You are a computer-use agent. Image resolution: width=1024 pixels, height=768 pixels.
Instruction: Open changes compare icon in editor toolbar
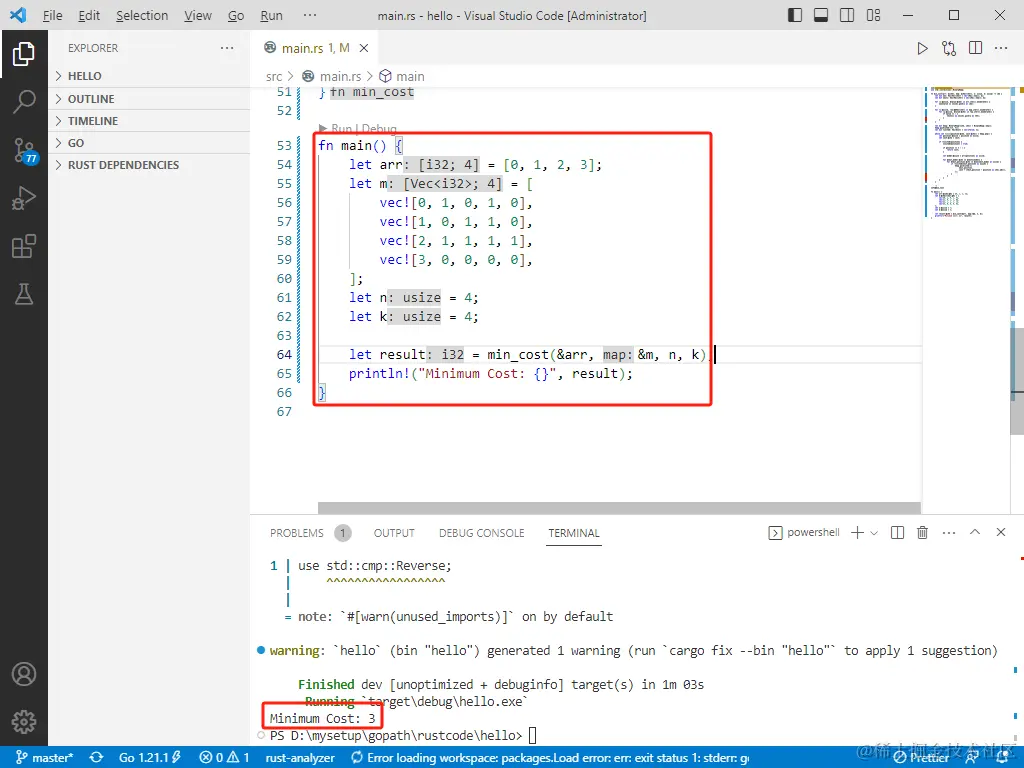pyautogui.click(x=949, y=48)
